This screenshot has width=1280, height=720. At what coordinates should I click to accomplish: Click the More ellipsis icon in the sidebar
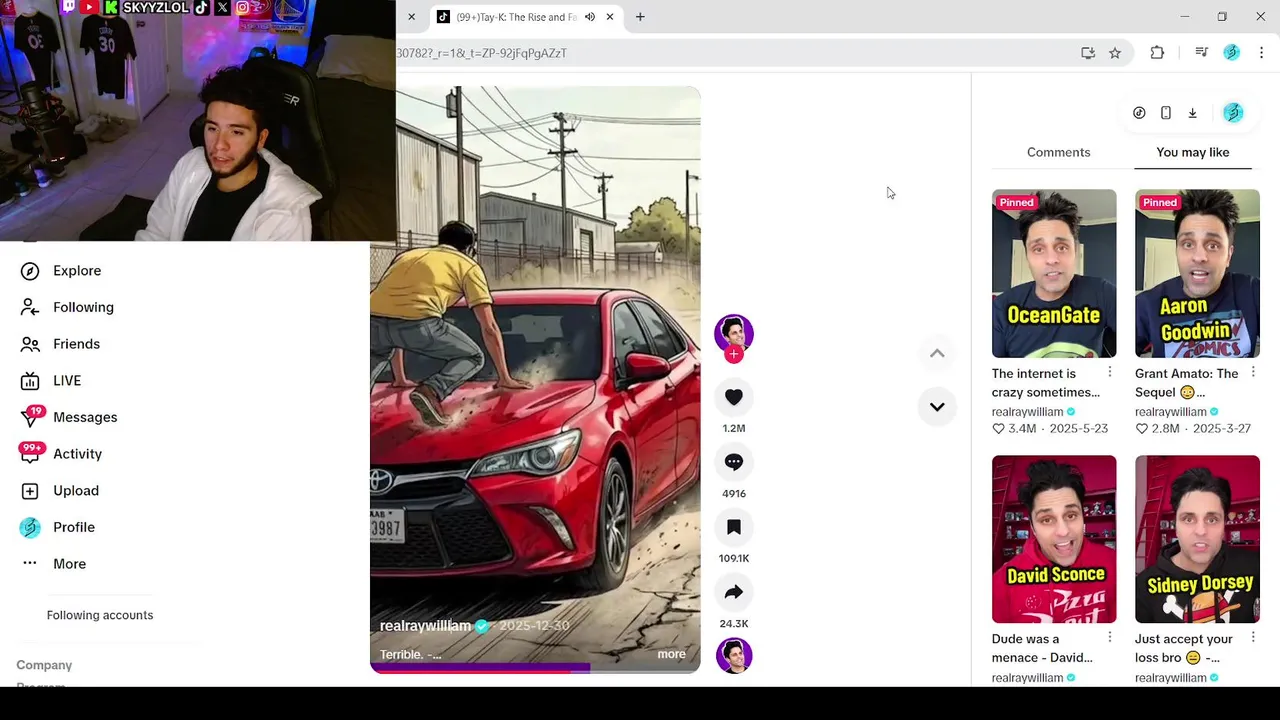coord(30,564)
